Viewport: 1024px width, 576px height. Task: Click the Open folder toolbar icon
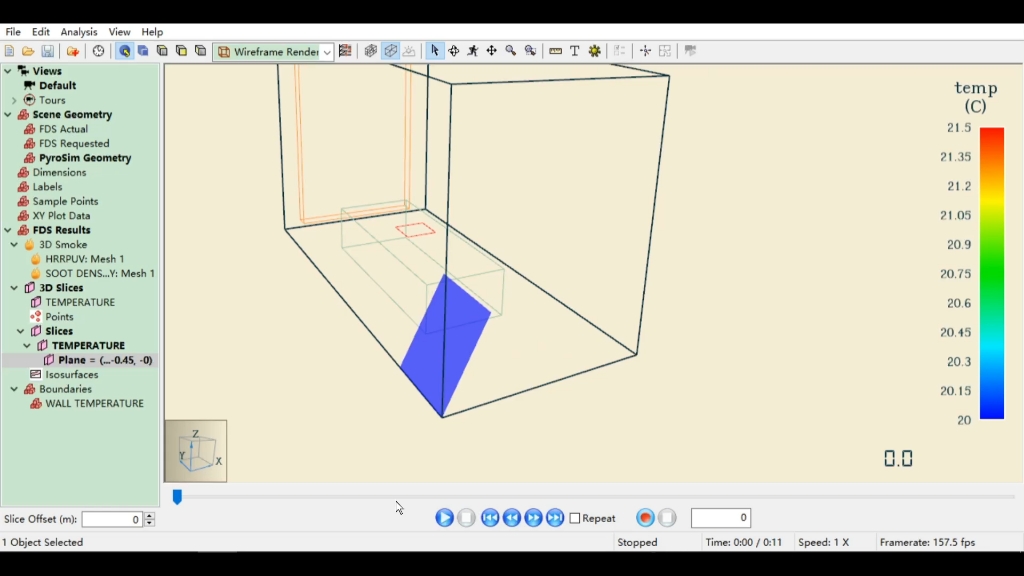pyautogui.click(x=28, y=51)
